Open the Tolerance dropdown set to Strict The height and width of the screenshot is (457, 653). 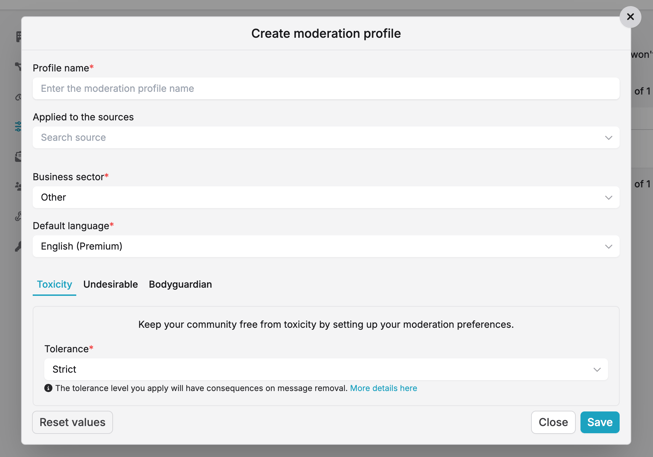(325, 369)
